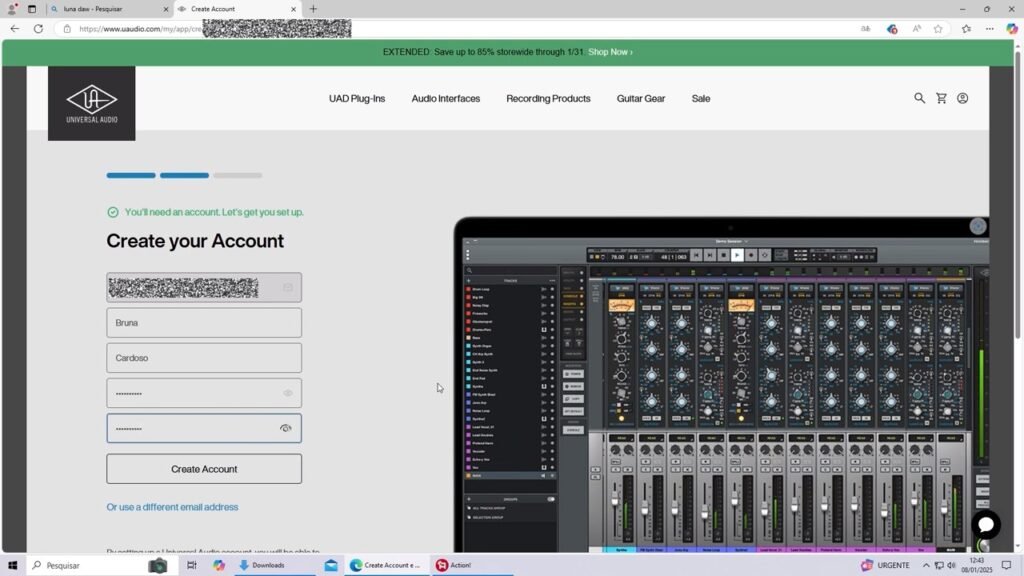Open the camera icon in taskbar search
Image resolution: width=1024 pixels, height=576 pixels.
(157, 566)
